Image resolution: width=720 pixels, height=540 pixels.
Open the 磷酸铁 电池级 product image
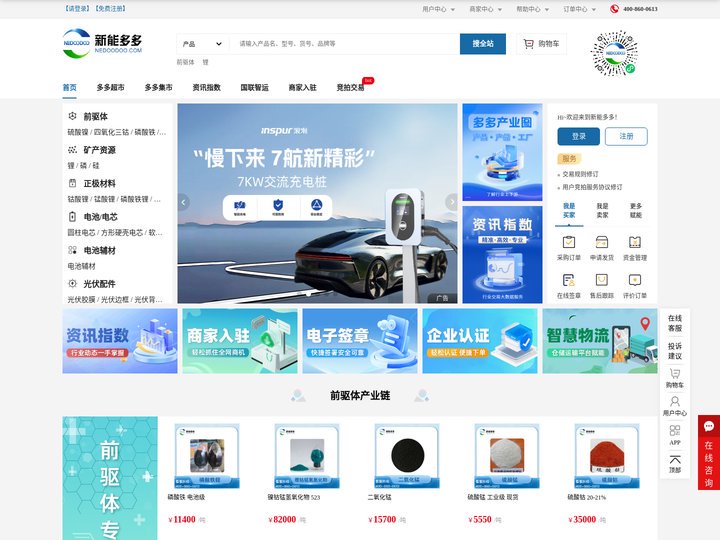(x=207, y=456)
